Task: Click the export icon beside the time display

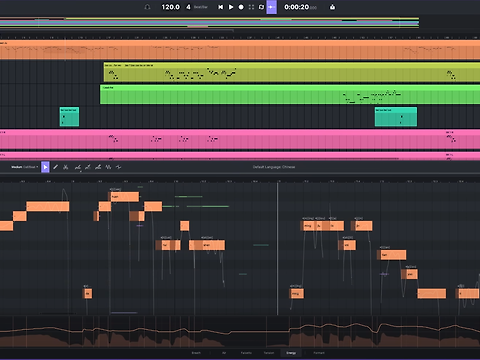Action: coord(332,7)
